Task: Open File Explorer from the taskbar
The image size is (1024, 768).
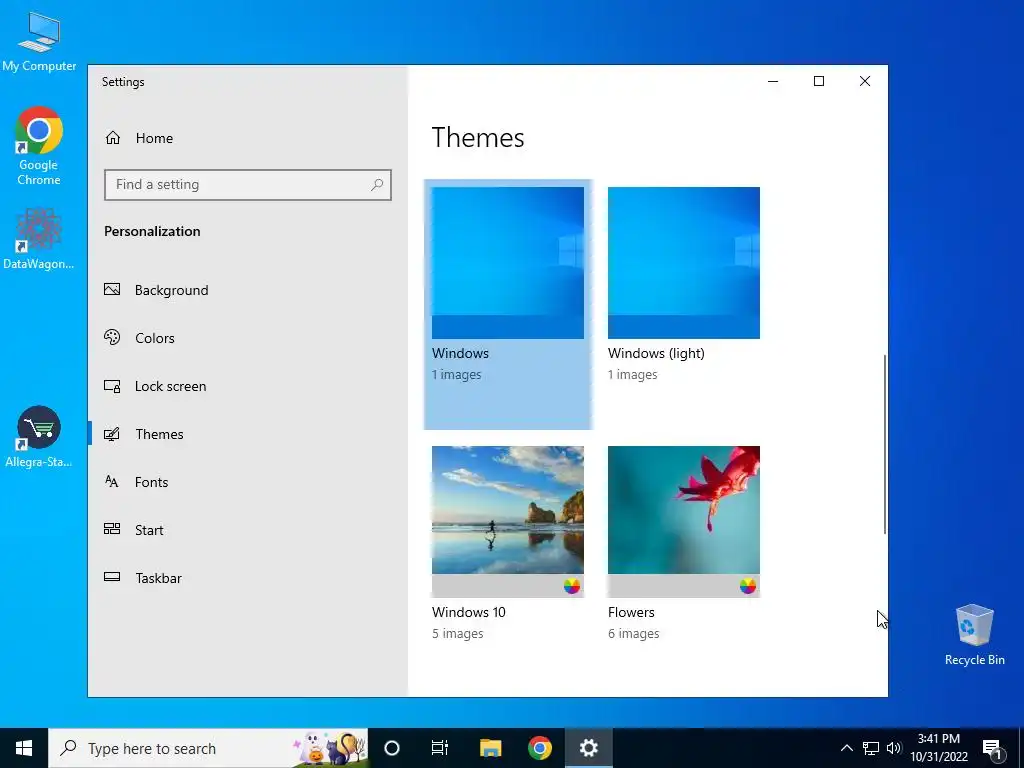Action: coord(490,748)
